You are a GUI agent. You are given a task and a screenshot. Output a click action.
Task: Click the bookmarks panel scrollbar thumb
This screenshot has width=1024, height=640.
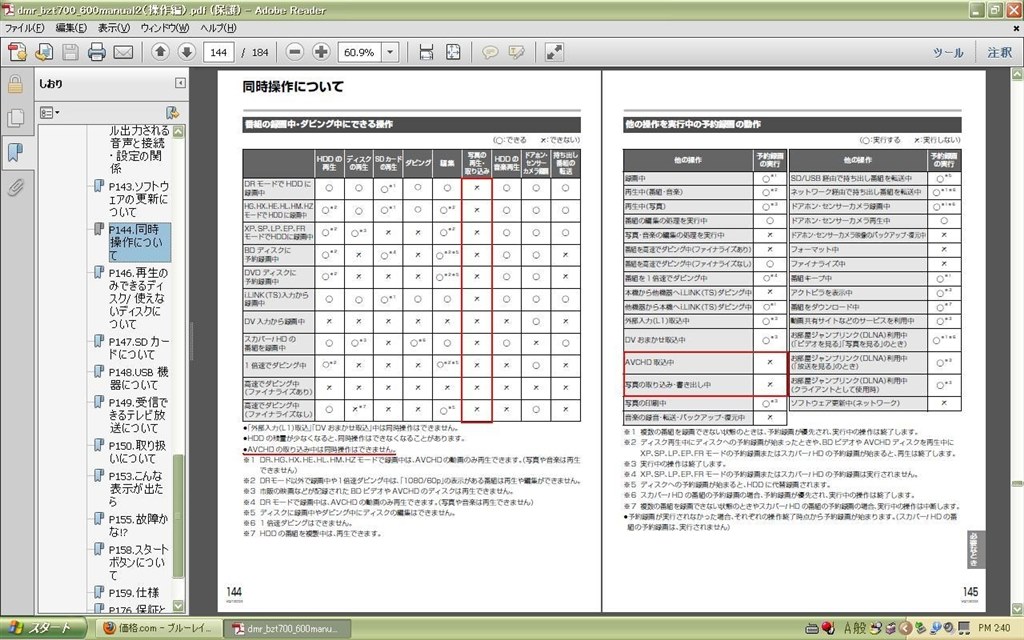[178, 516]
